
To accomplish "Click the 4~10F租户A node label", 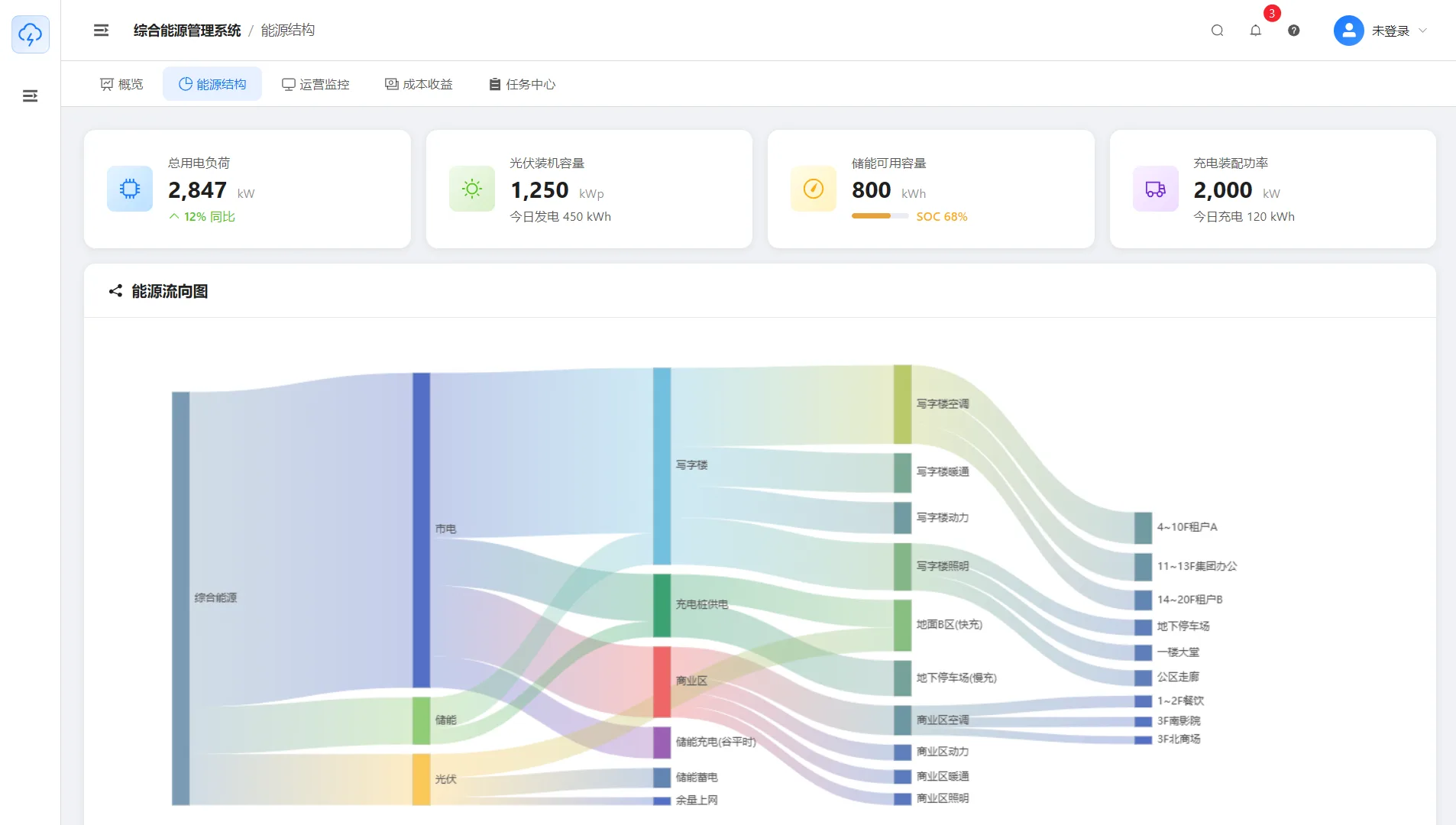I will [x=1187, y=527].
